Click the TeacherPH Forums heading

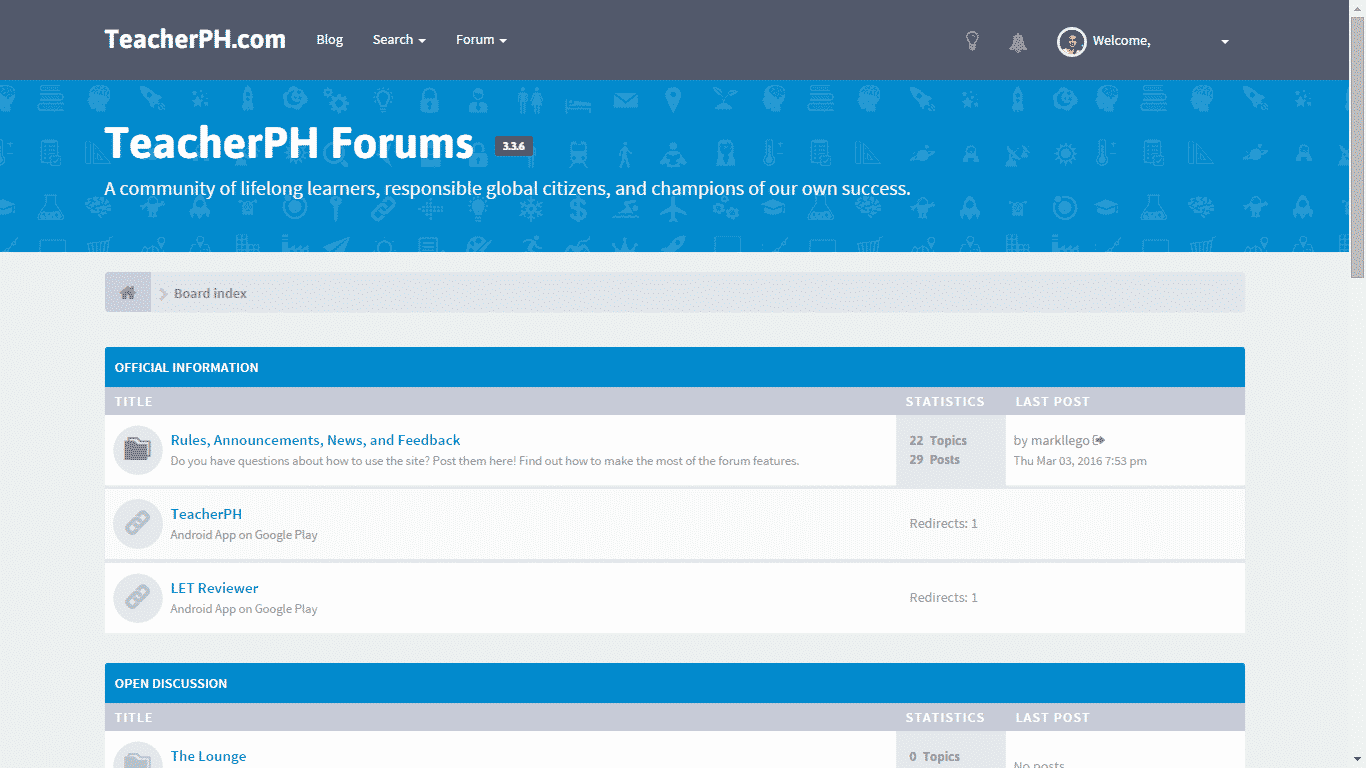tap(289, 143)
